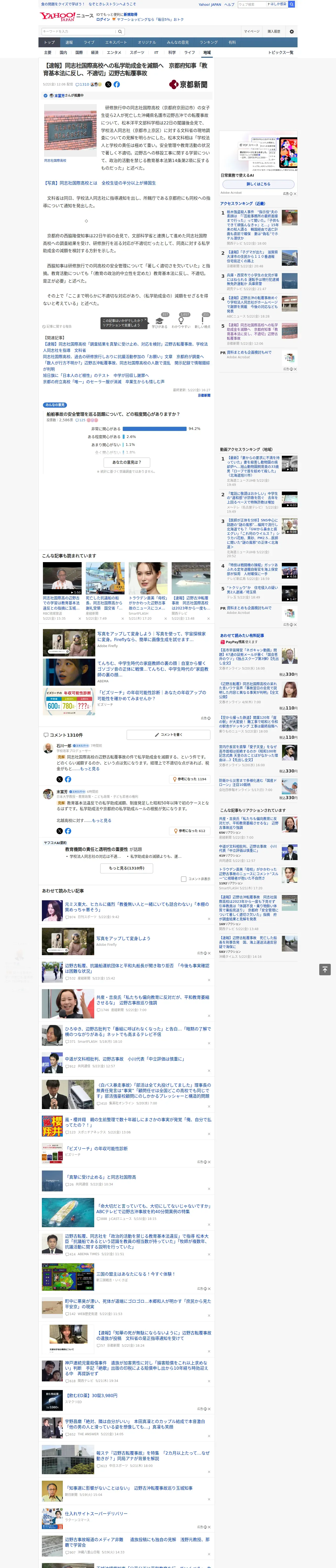
Task: Tick the コメント非表示 checkbox
Action: coord(183,879)
